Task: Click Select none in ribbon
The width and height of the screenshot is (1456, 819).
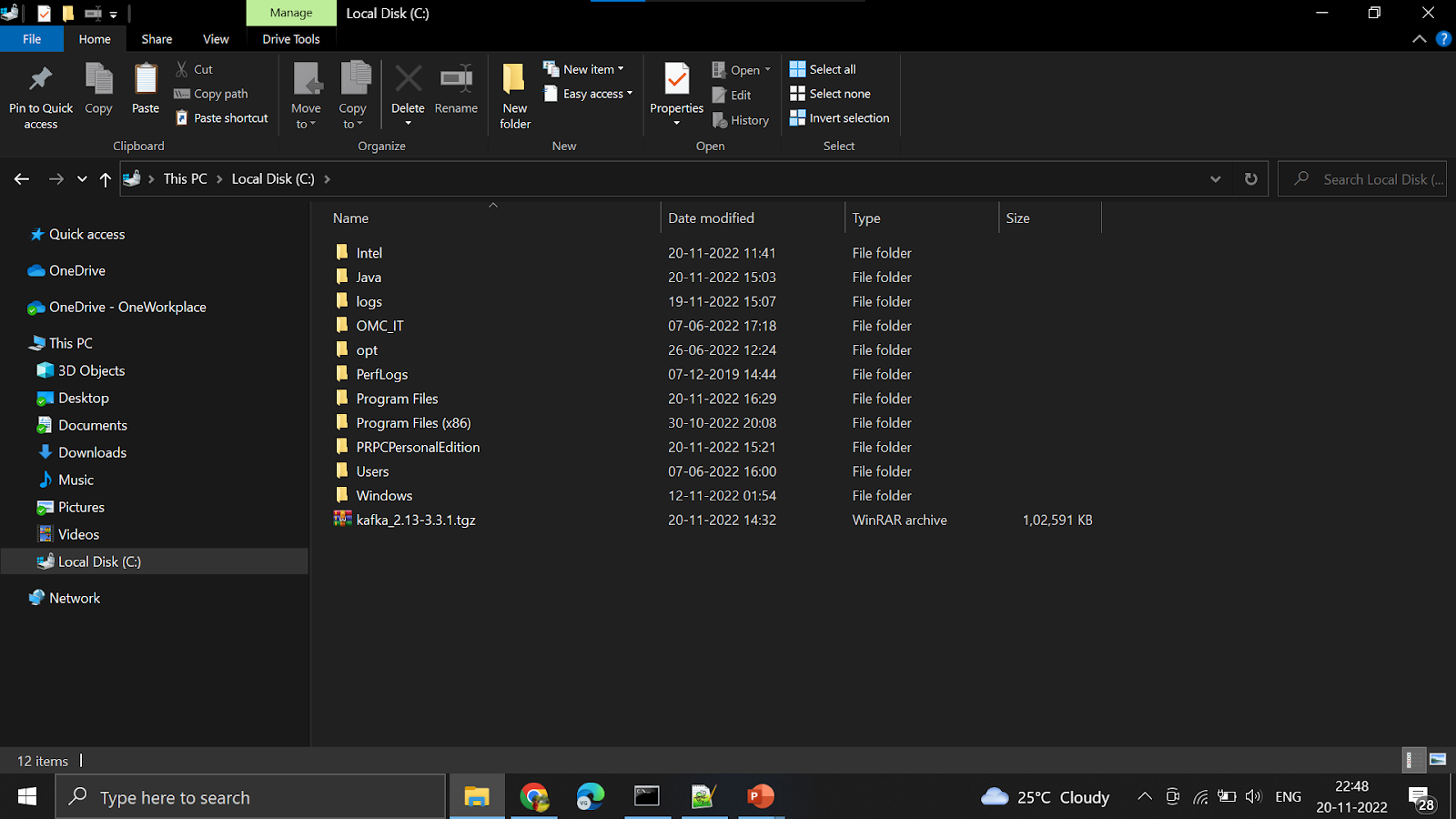Action: [x=830, y=94]
